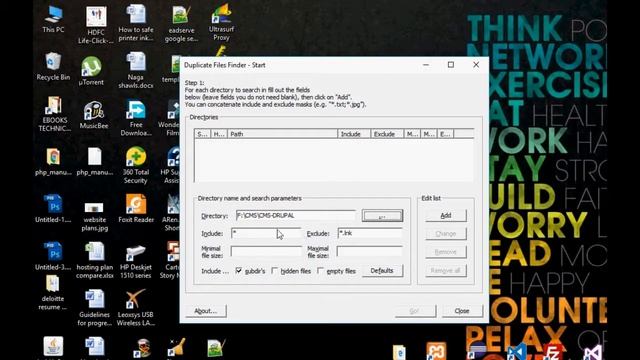Open blank php_manual file icon
Viewport: 640px width, 360px height.
[95, 162]
